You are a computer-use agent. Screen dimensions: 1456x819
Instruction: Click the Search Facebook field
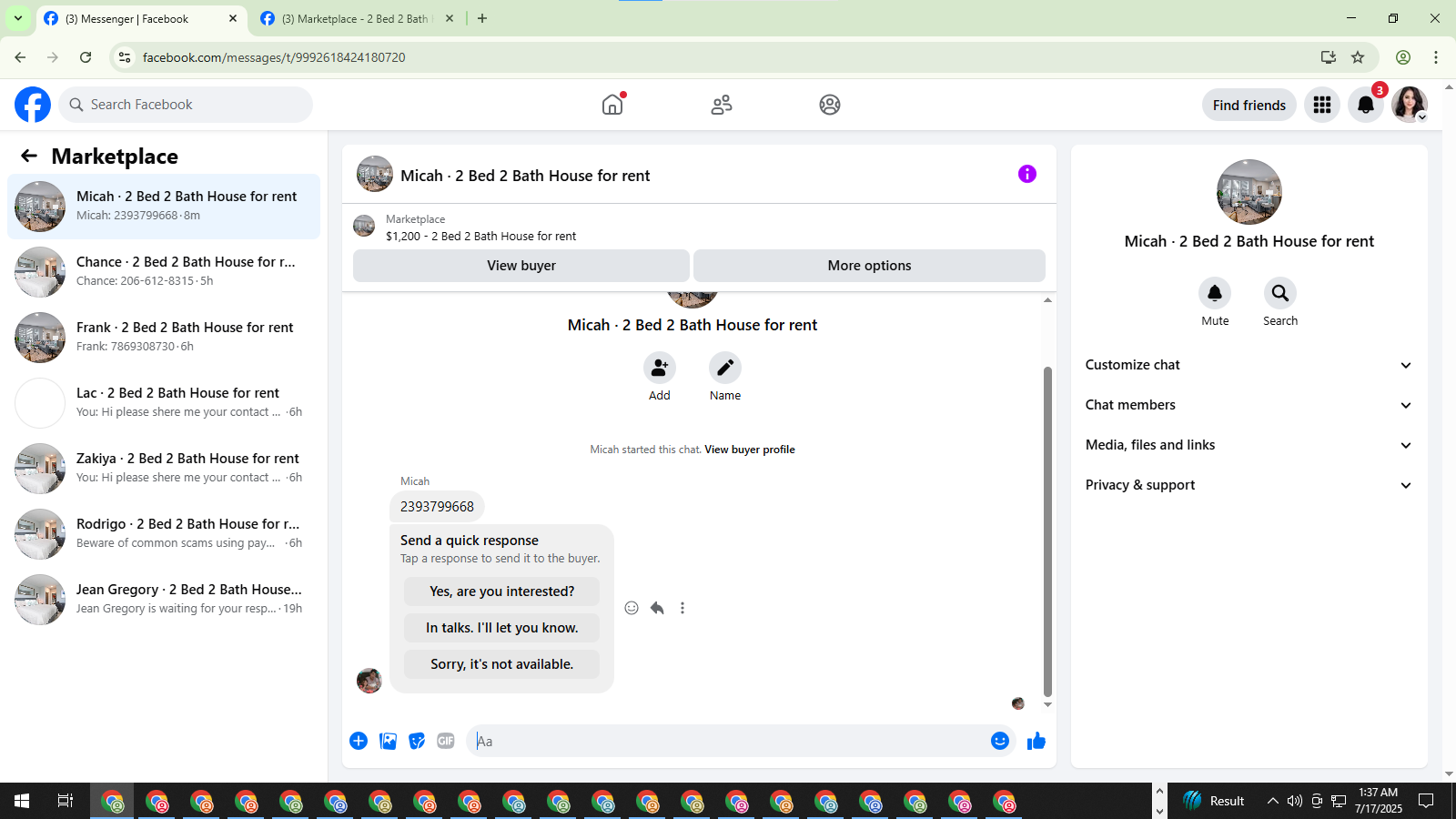click(186, 105)
